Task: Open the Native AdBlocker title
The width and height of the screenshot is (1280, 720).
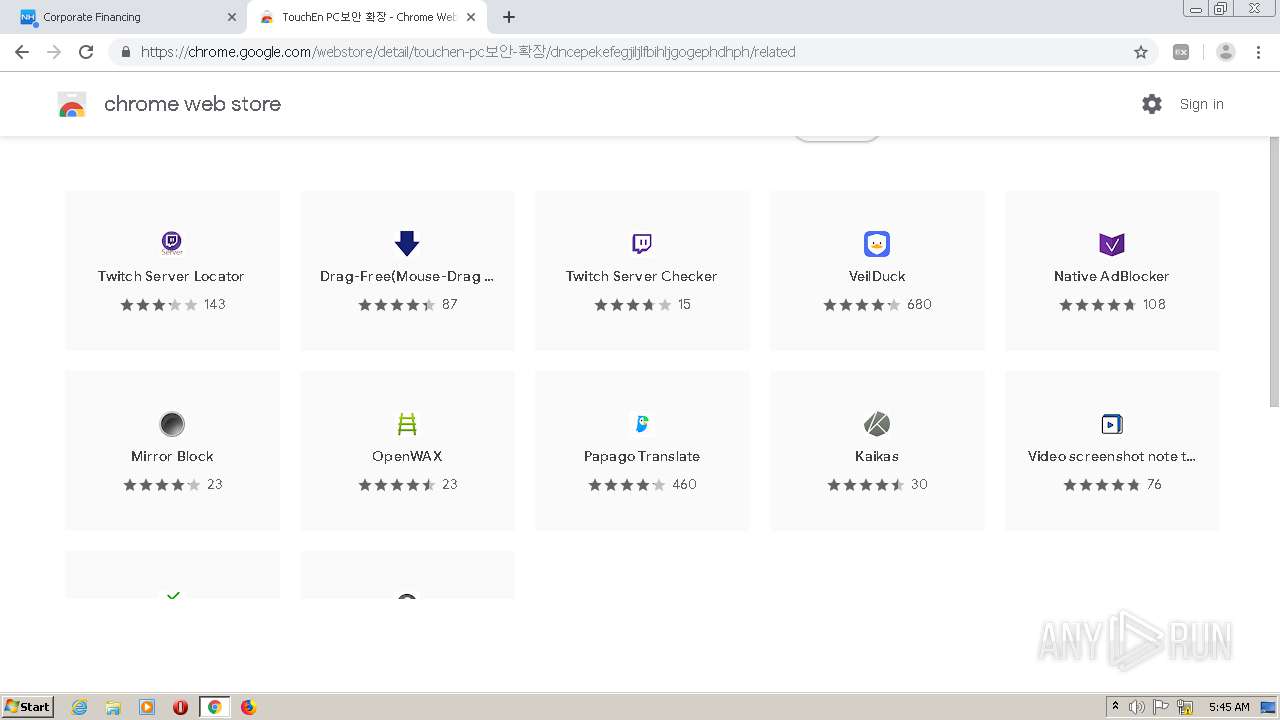Action: (1112, 276)
